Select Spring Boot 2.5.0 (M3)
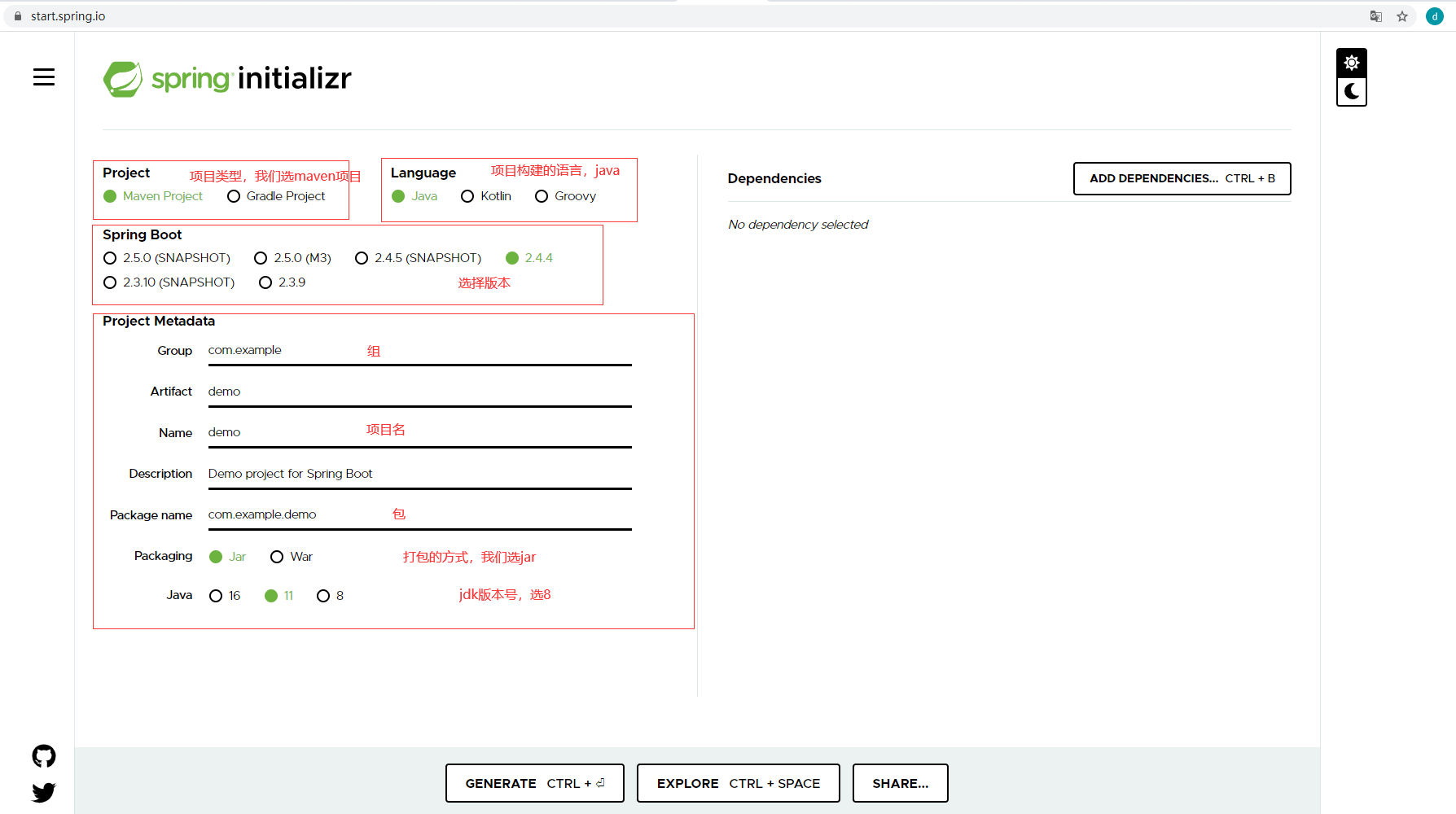The image size is (1456, 814). point(293,258)
